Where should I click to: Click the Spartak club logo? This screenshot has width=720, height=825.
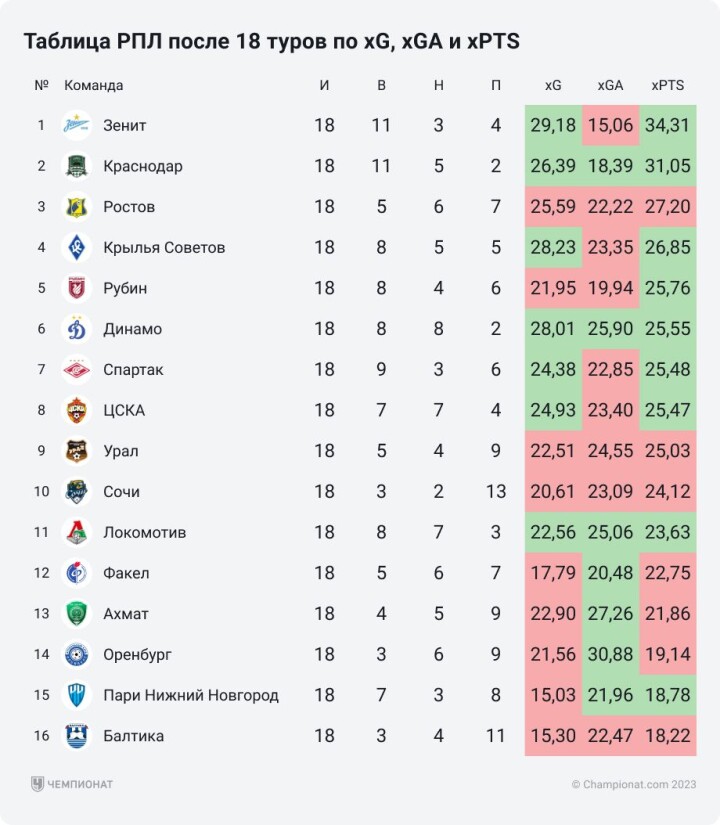click(77, 370)
